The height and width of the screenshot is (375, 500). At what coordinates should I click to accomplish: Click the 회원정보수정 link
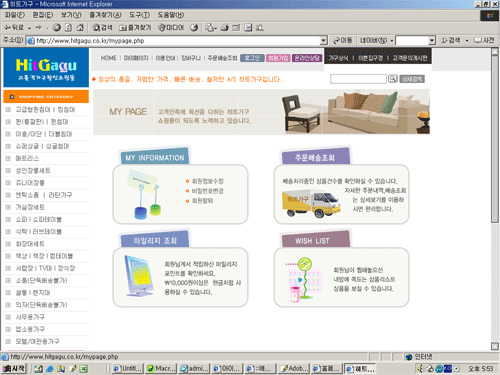(207, 181)
